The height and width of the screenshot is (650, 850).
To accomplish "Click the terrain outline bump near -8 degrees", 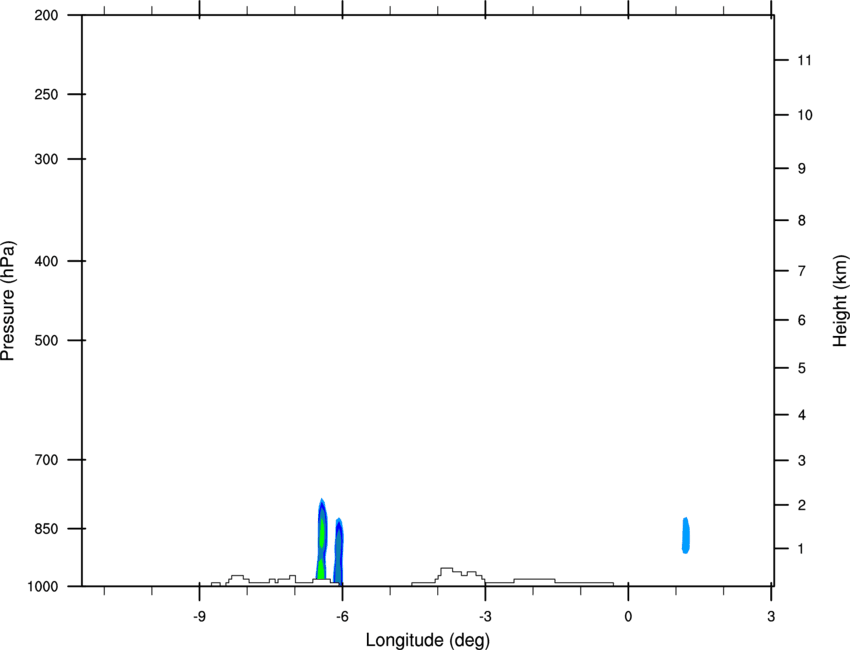I will coord(237,579).
